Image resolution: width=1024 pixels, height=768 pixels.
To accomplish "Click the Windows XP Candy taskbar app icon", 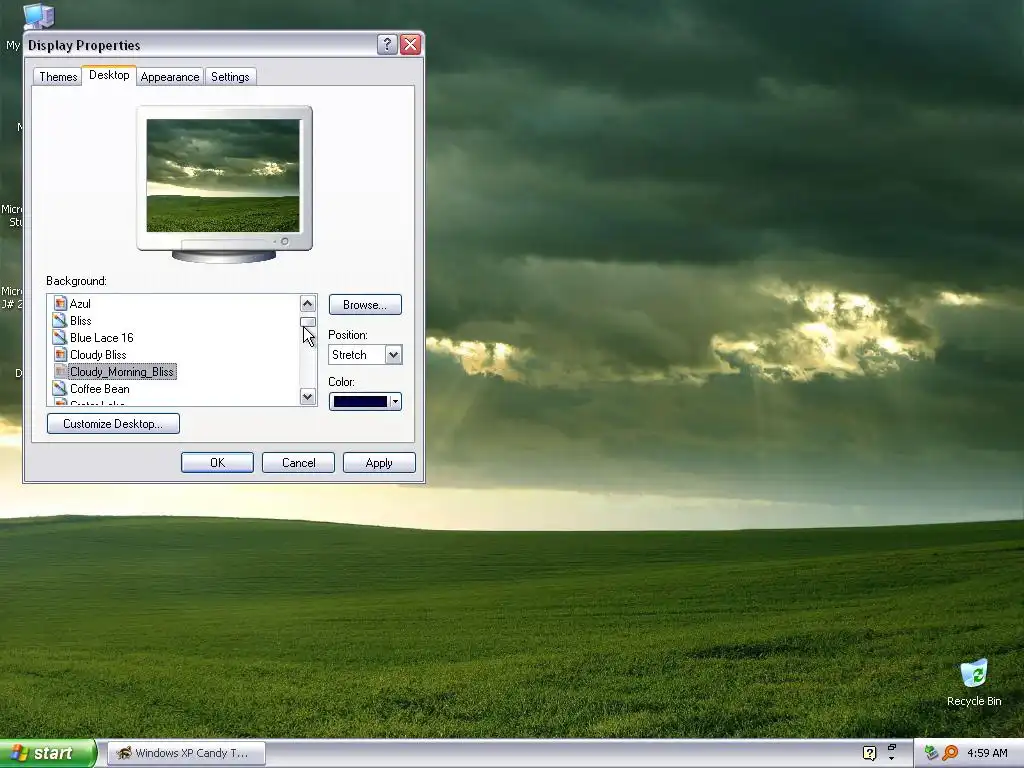I will 123,753.
